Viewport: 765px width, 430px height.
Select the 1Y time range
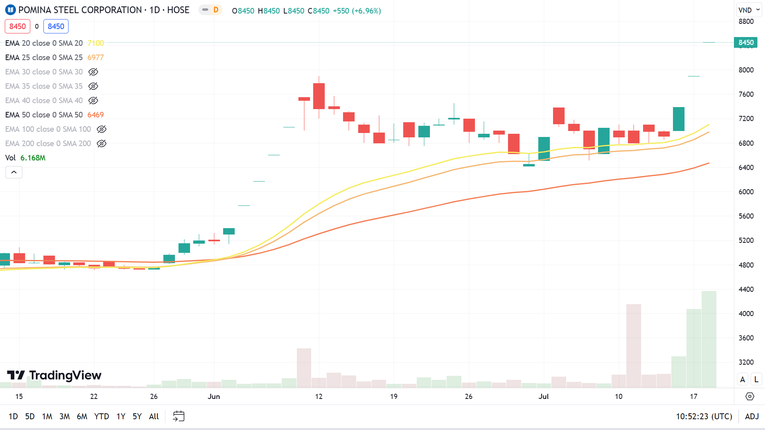121,416
